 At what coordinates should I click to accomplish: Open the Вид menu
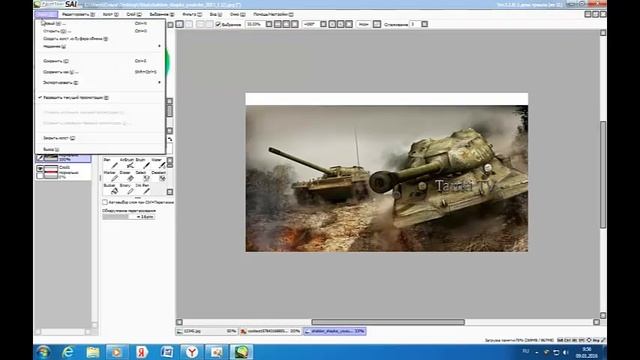[x=215, y=14]
